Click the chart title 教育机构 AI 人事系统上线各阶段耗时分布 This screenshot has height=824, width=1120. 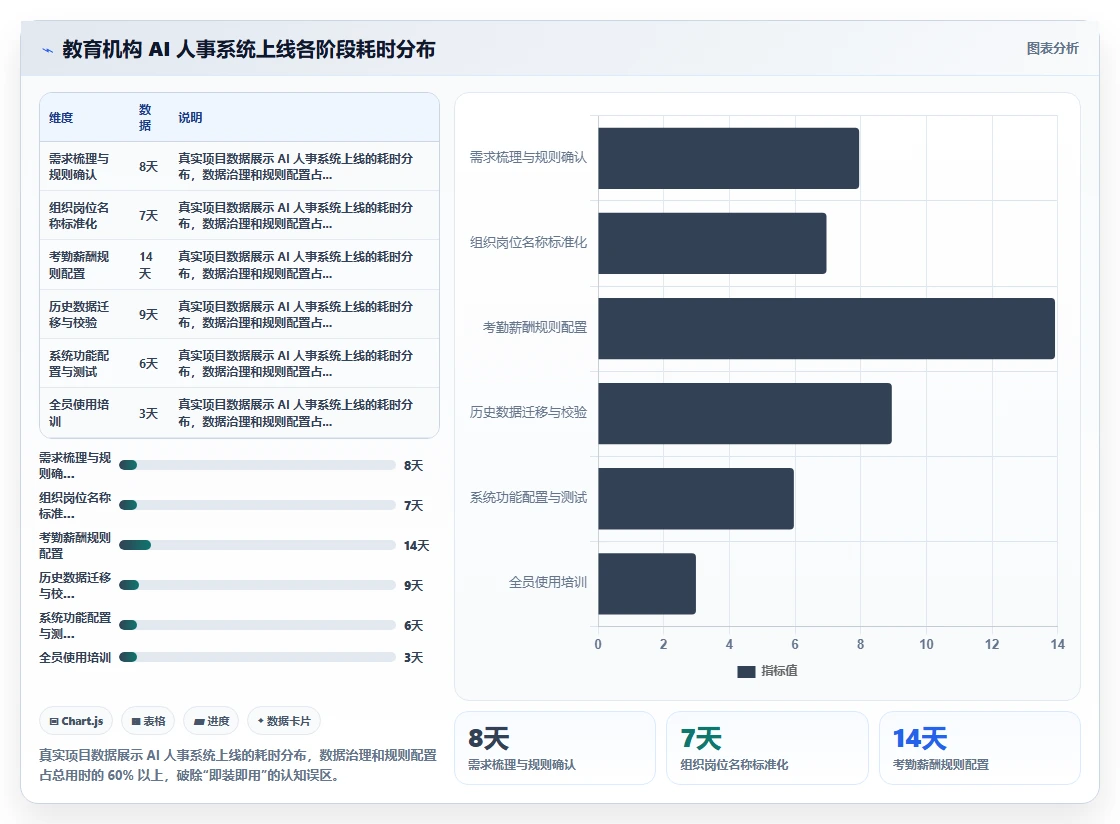coord(249,49)
